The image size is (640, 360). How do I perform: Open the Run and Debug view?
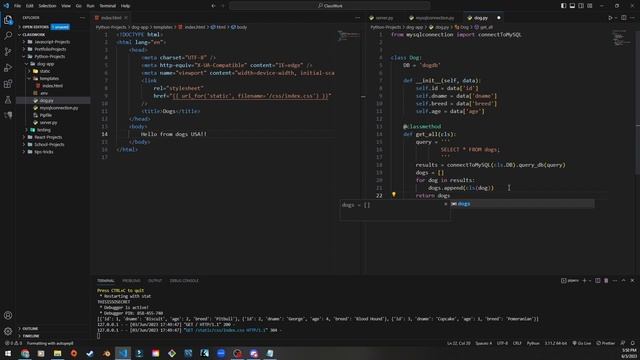point(8,68)
